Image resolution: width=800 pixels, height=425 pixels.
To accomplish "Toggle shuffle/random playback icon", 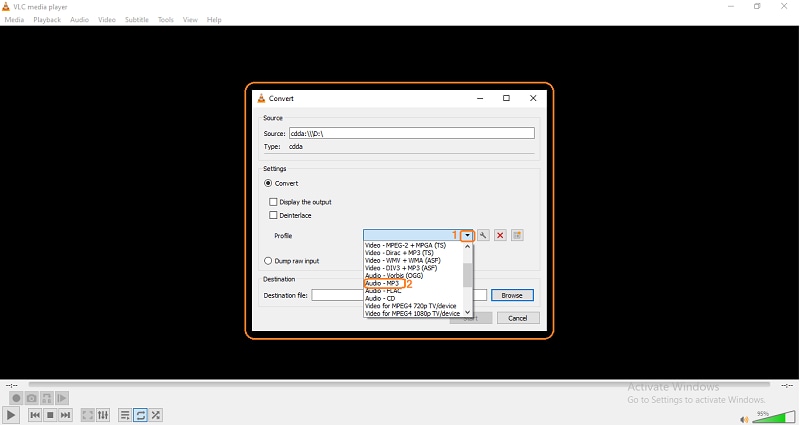I will (x=156, y=415).
